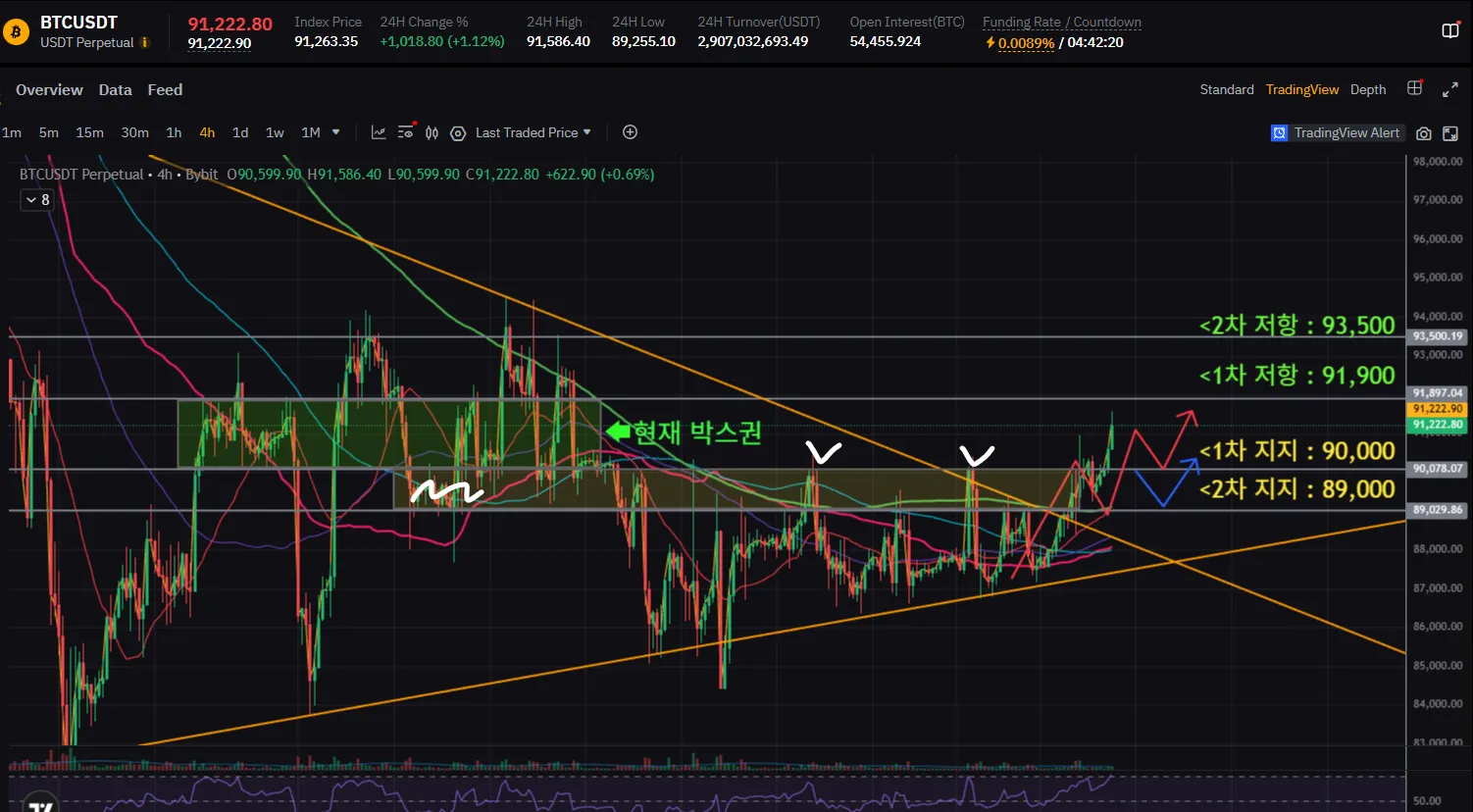
Task: Click the 0.0089% funding rate link
Action: point(1026,43)
